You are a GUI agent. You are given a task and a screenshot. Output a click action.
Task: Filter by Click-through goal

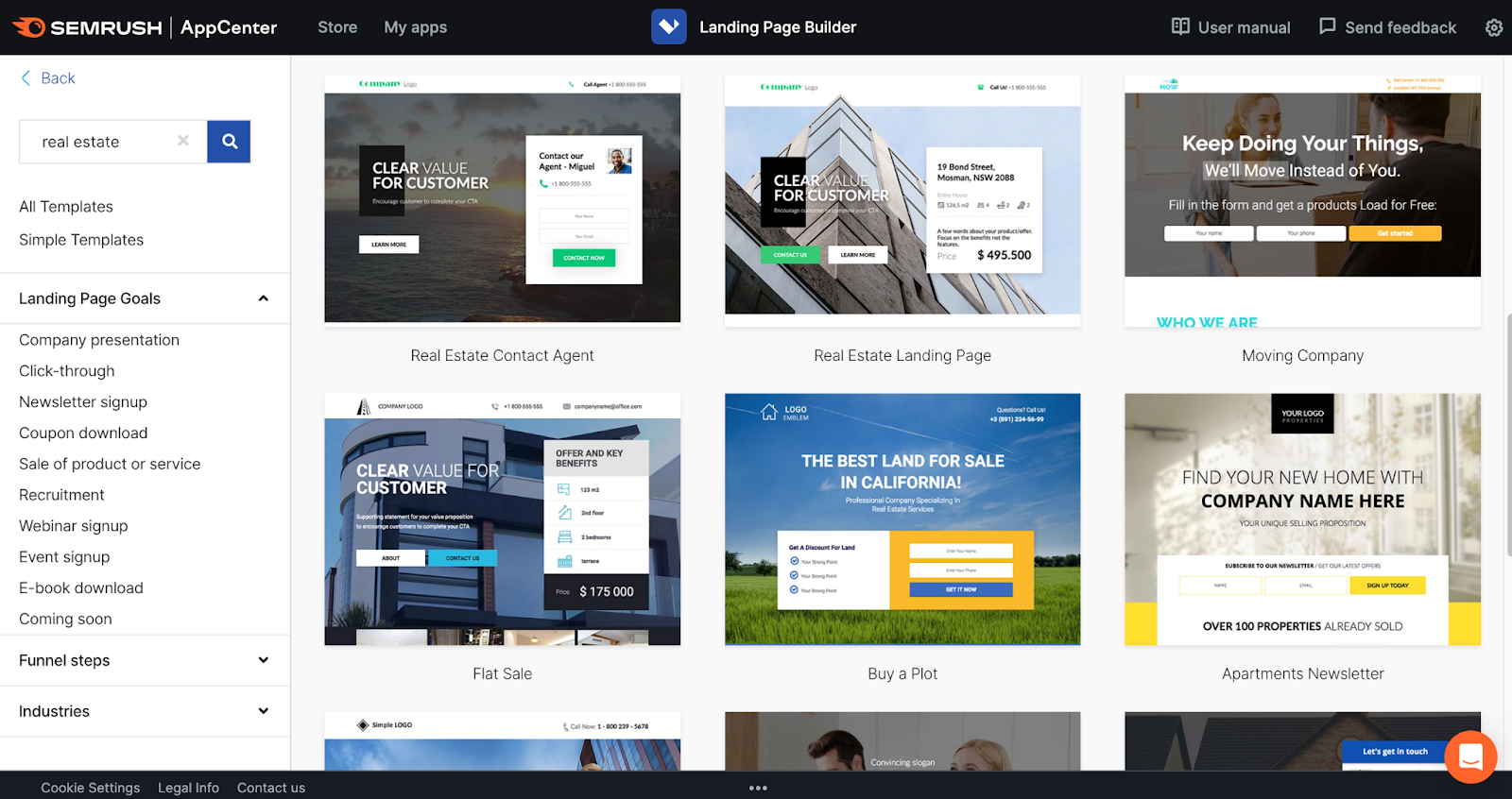[x=67, y=371]
